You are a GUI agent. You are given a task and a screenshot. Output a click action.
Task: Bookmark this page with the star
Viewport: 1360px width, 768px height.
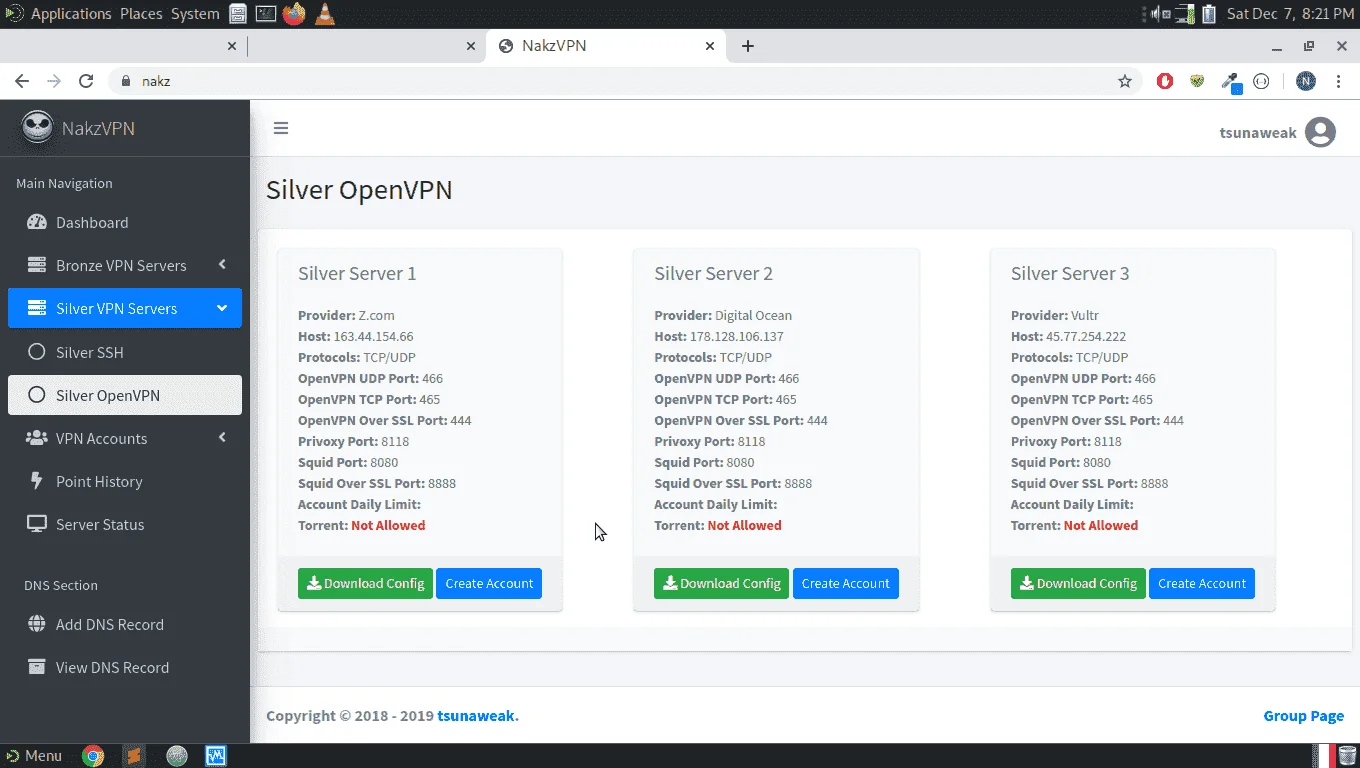click(x=1125, y=81)
